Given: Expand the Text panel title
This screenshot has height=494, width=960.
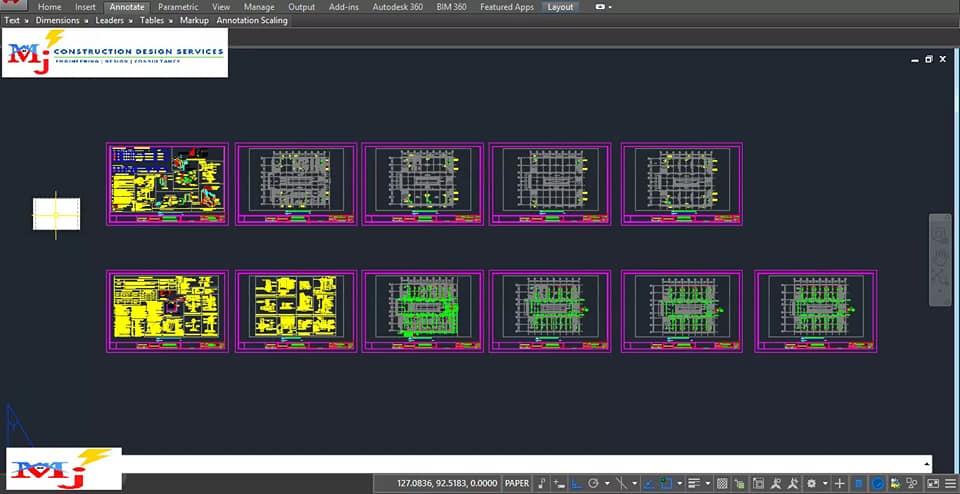Looking at the screenshot, I should tap(12, 20).
